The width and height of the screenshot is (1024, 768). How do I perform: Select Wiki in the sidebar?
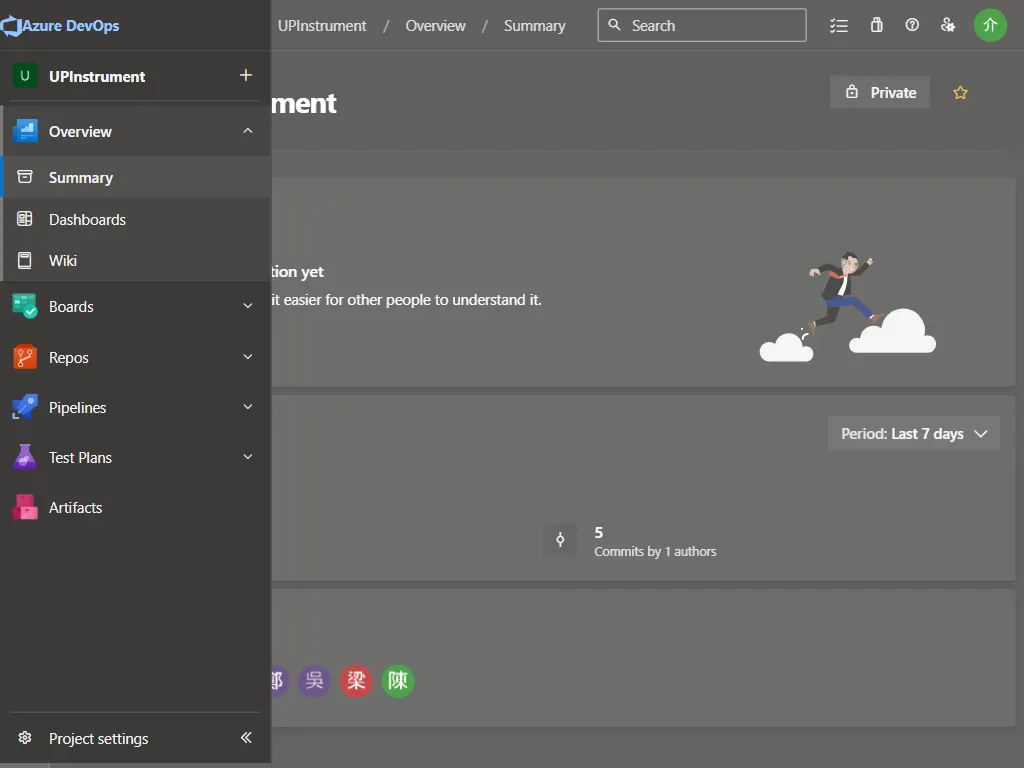click(136, 261)
